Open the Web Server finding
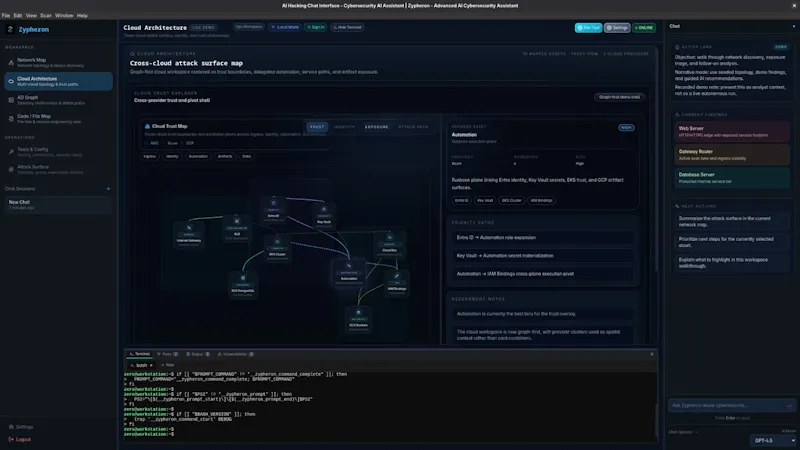Viewport: 800px width, 450px height. click(732, 132)
